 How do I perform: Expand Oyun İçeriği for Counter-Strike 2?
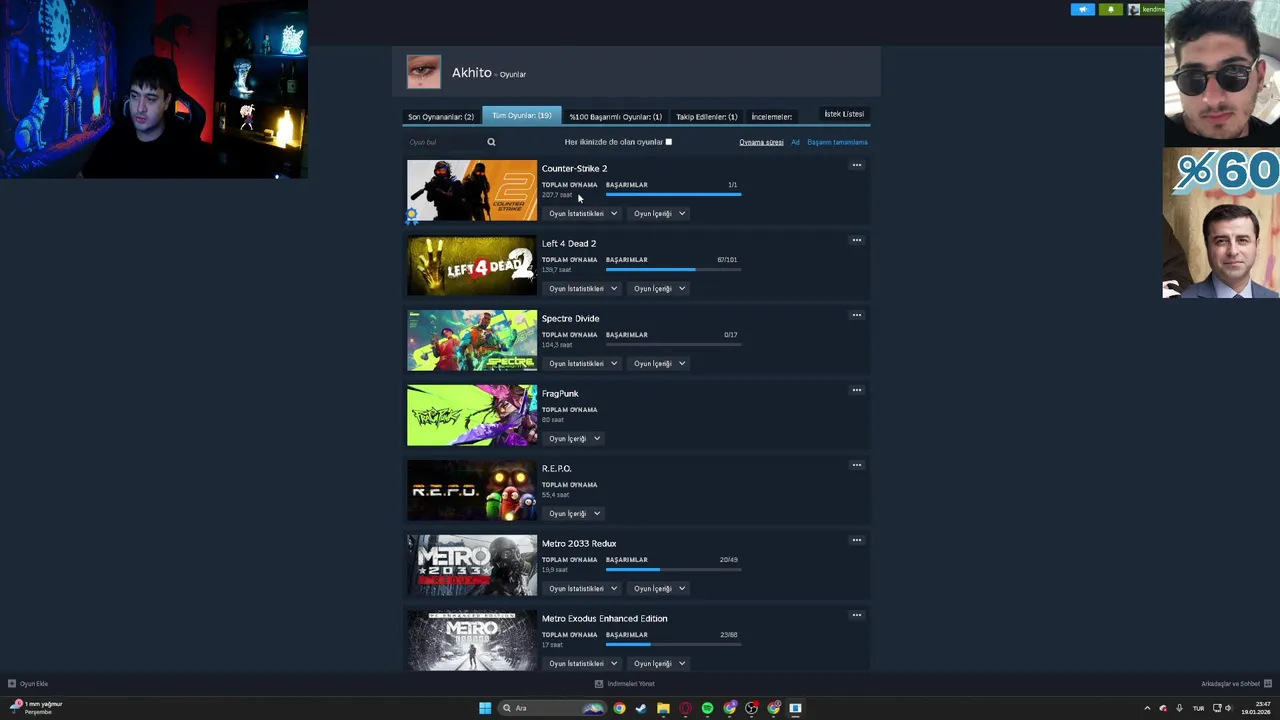coord(658,213)
